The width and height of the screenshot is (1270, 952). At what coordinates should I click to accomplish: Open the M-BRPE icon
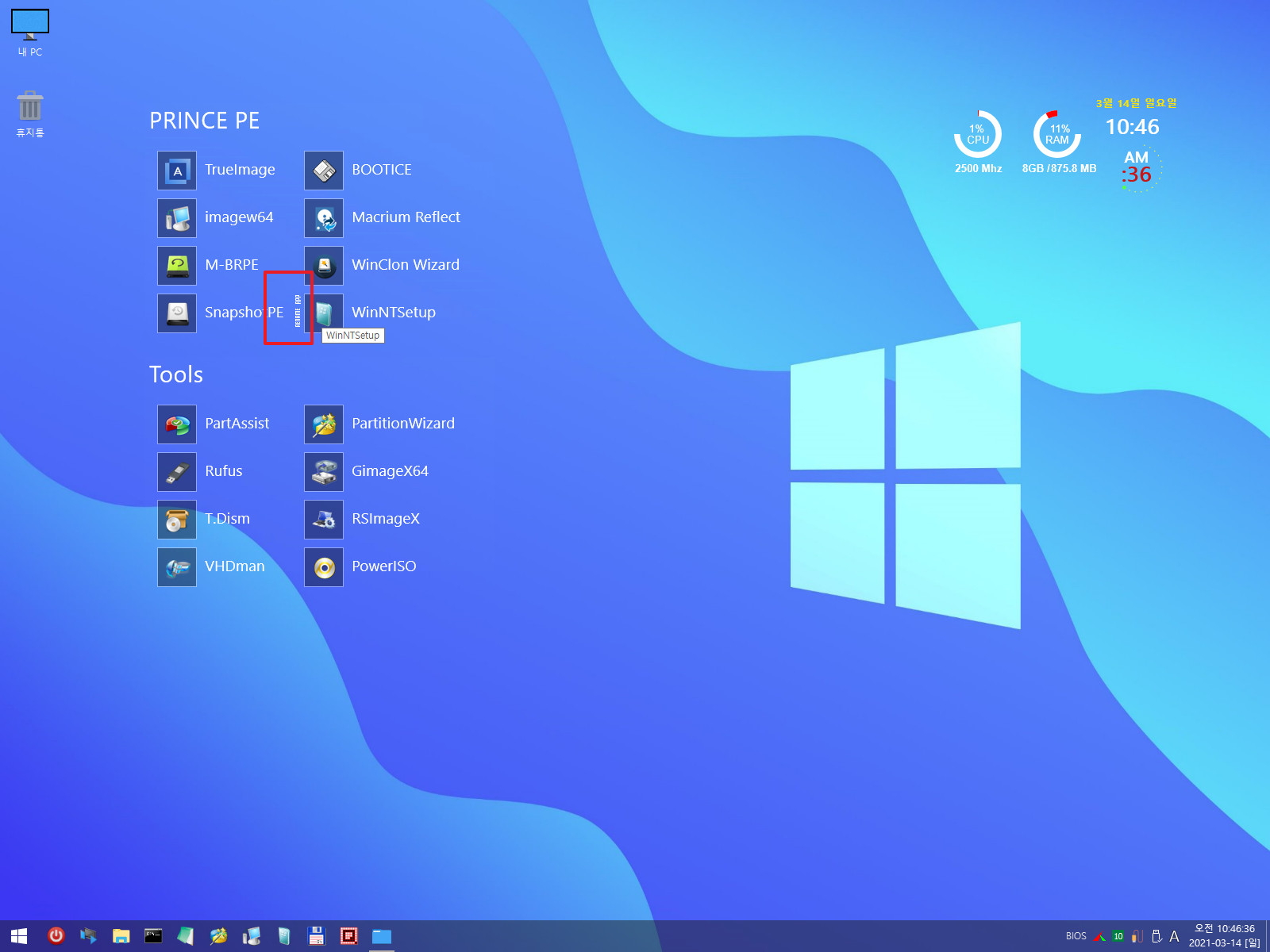[x=177, y=266]
